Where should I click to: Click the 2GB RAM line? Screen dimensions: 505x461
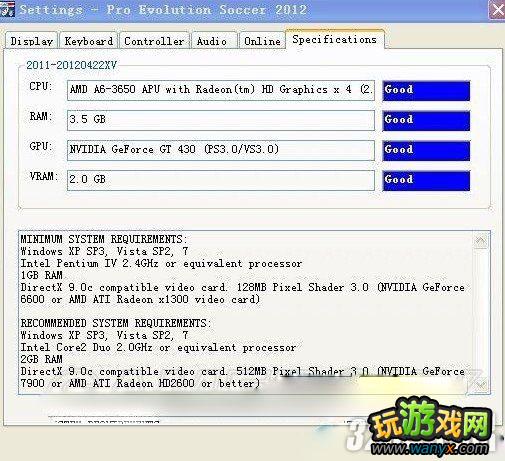pyautogui.click(x=42, y=359)
